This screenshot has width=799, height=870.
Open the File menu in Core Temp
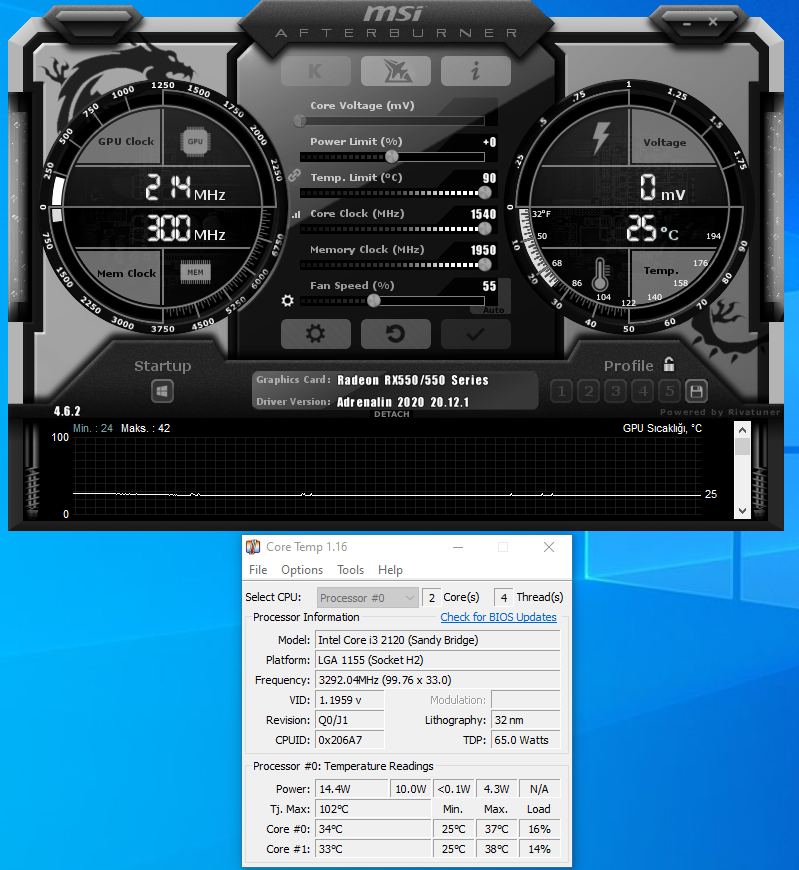[x=258, y=570]
